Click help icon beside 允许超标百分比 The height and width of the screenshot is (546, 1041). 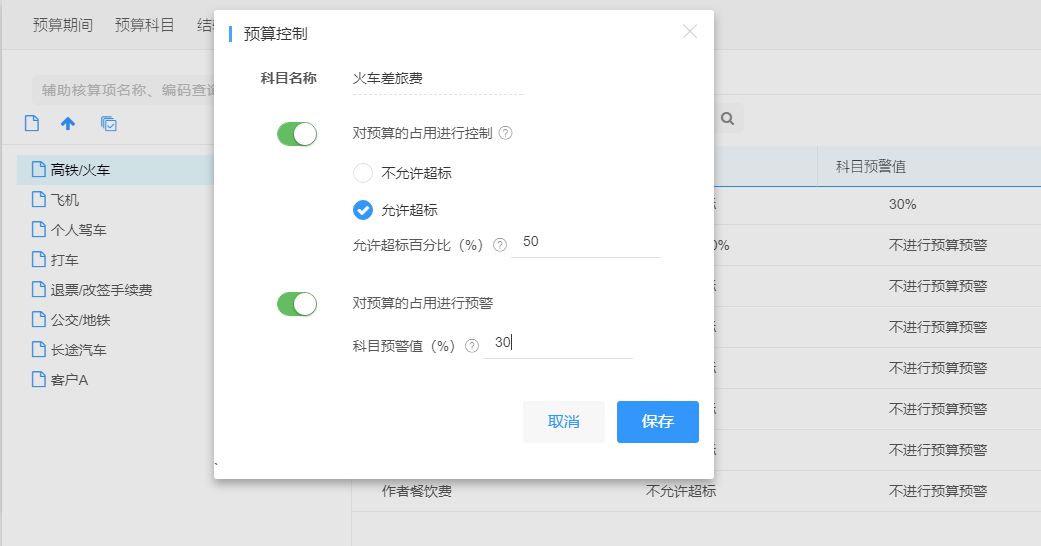[500, 245]
